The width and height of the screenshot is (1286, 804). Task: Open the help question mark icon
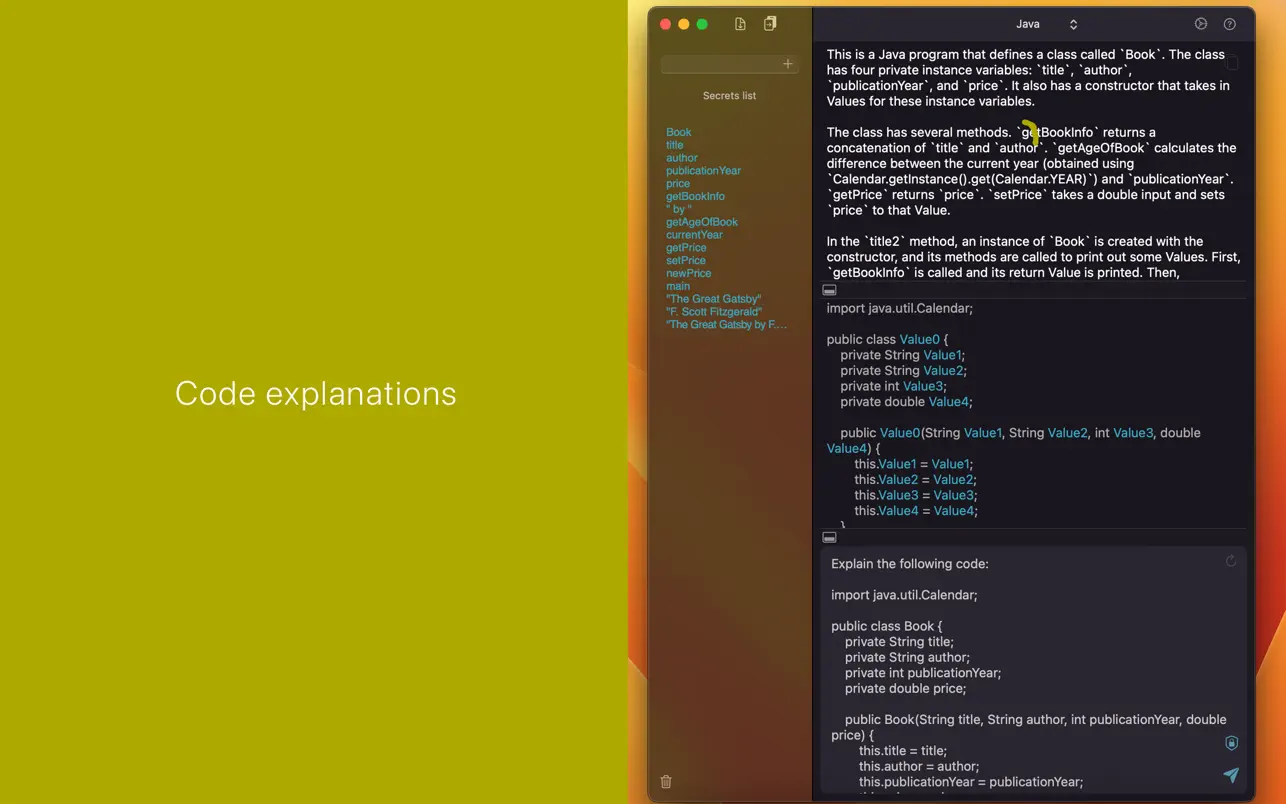[1230, 23]
